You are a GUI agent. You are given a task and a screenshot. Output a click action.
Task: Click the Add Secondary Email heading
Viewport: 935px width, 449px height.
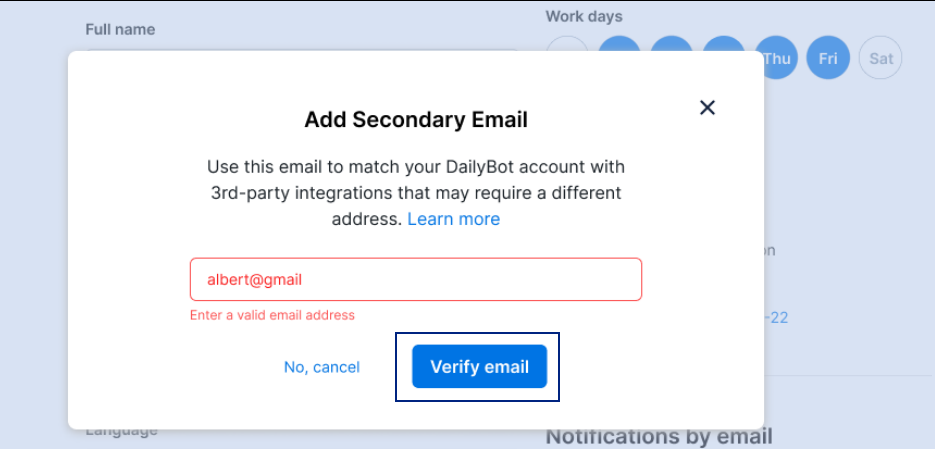coord(415,120)
